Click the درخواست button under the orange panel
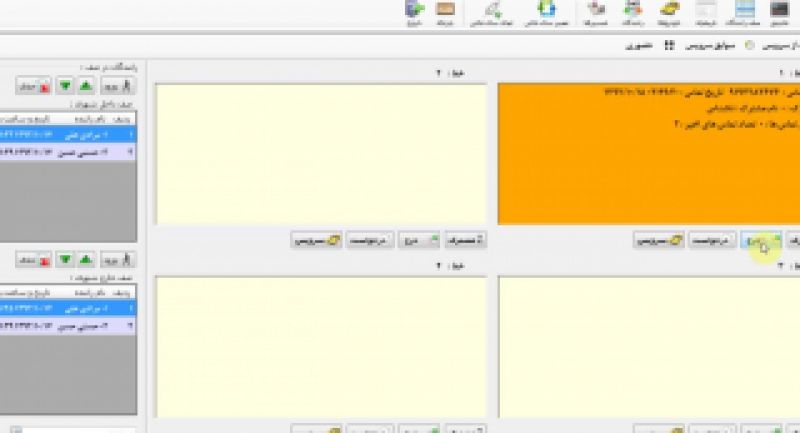800x433 pixels. 708,240
